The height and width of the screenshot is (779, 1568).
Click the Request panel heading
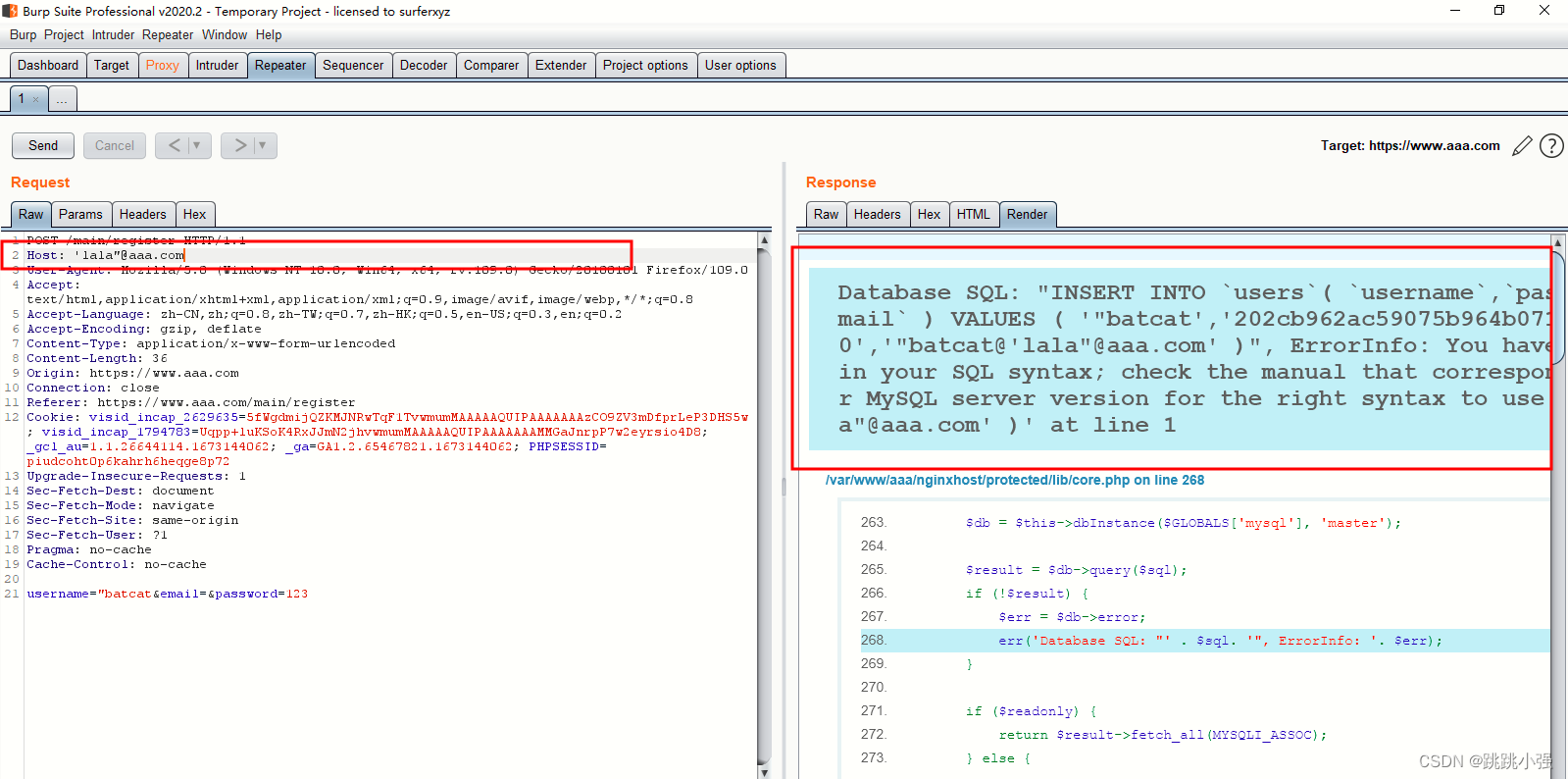tap(40, 182)
